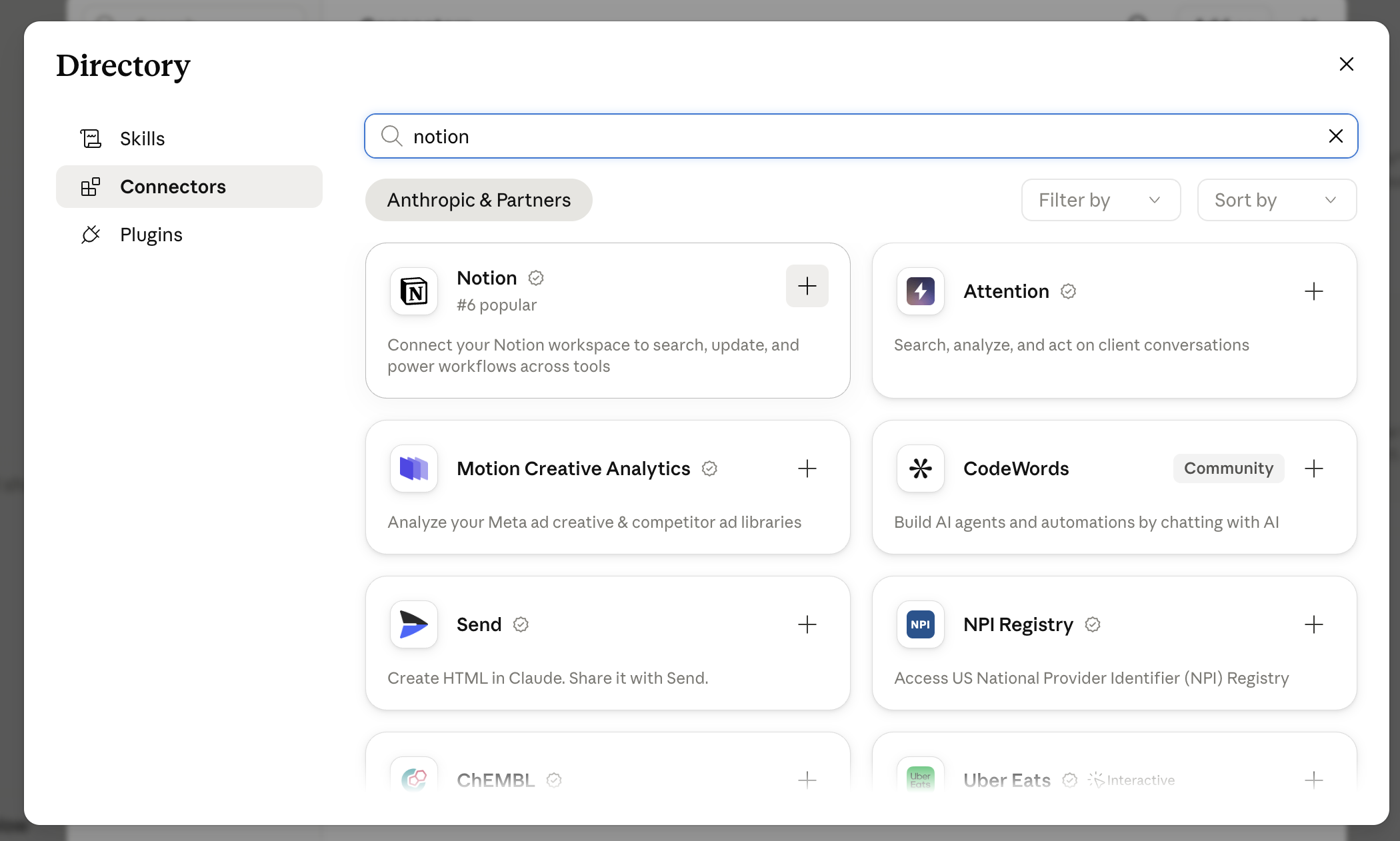Viewport: 1400px width, 841px height.
Task: Click the Uber Eats logo
Action: tap(921, 776)
